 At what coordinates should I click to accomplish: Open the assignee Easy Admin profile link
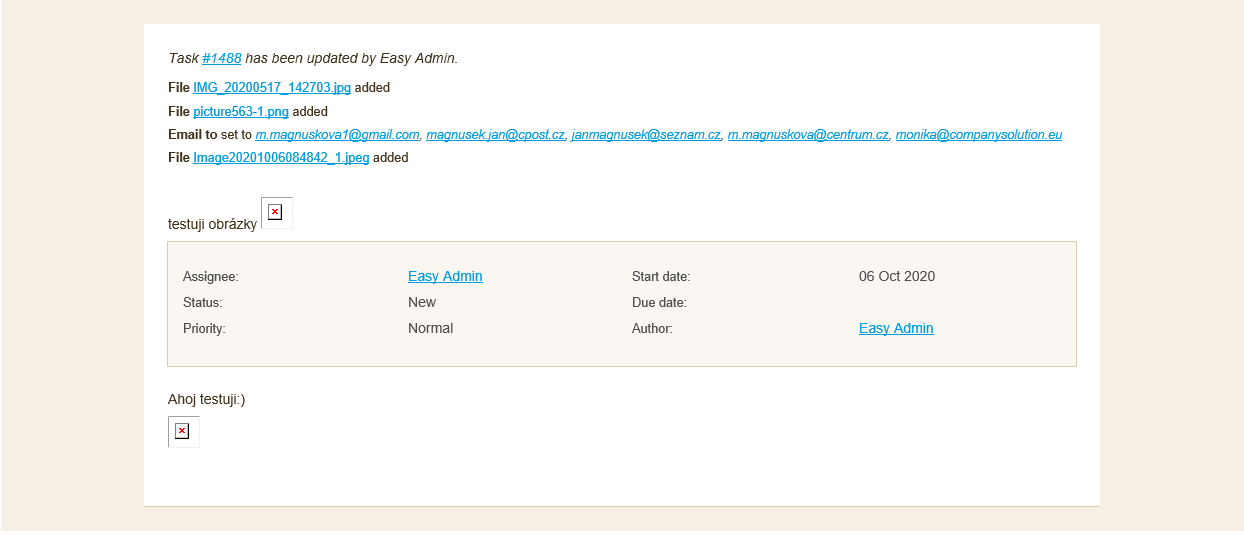pyautogui.click(x=445, y=277)
